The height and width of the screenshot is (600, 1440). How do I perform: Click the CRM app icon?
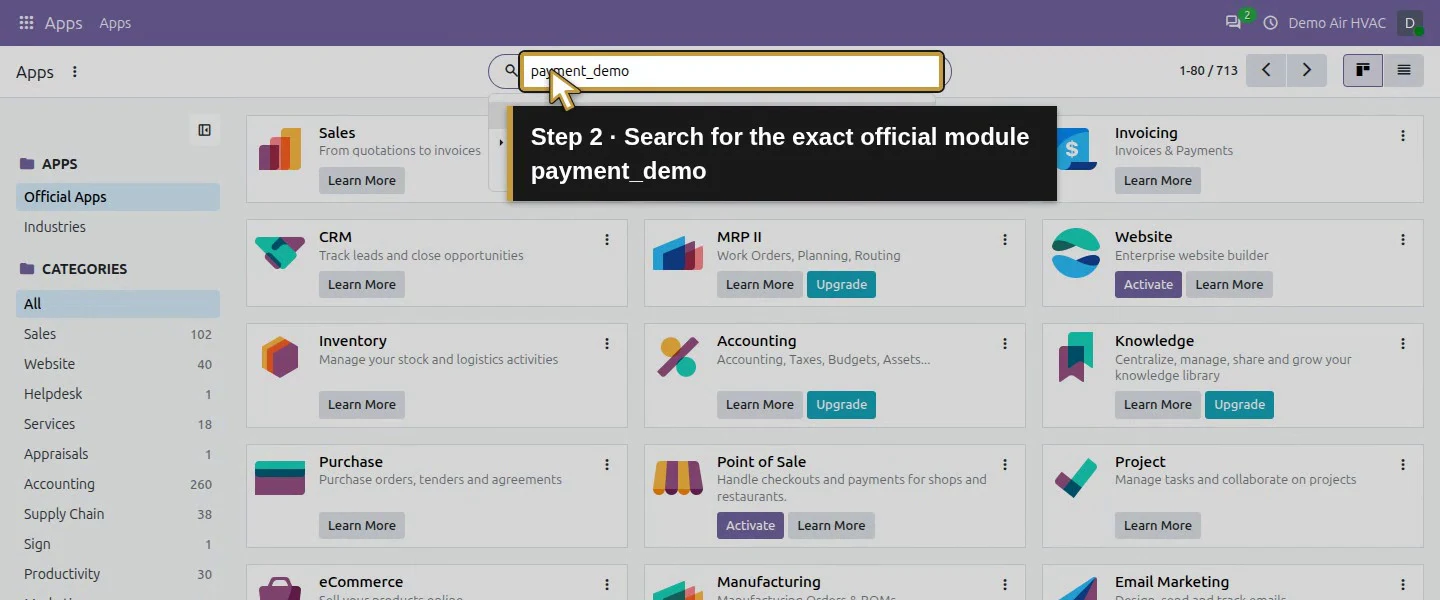coord(280,253)
